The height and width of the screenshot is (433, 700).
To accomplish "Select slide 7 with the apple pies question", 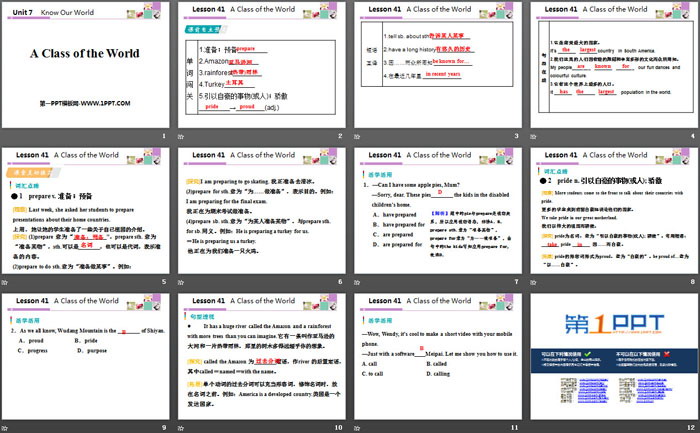I will [x=436, y=212].
